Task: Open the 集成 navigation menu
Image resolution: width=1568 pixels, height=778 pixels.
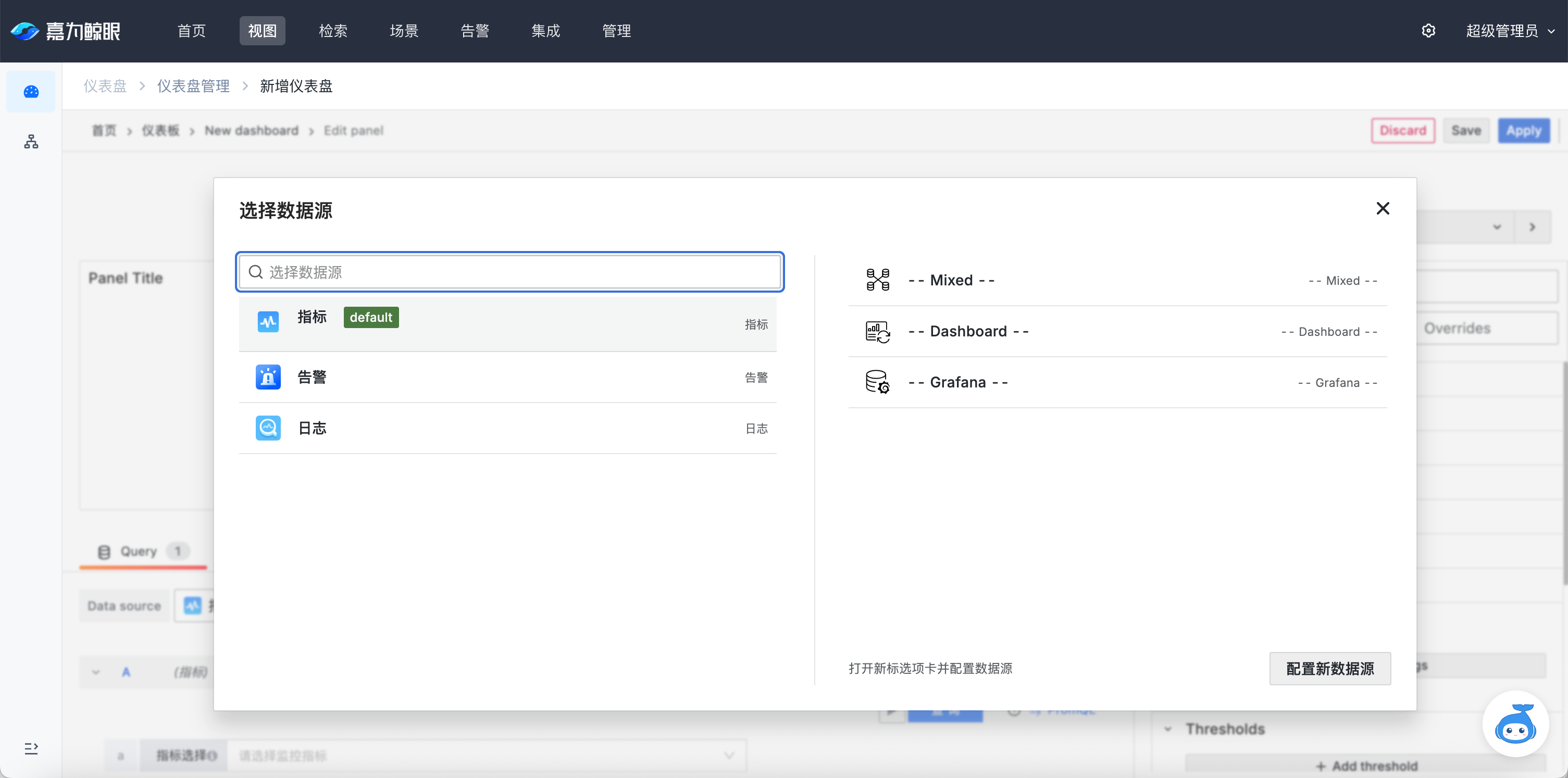Action: pos(545,31)
